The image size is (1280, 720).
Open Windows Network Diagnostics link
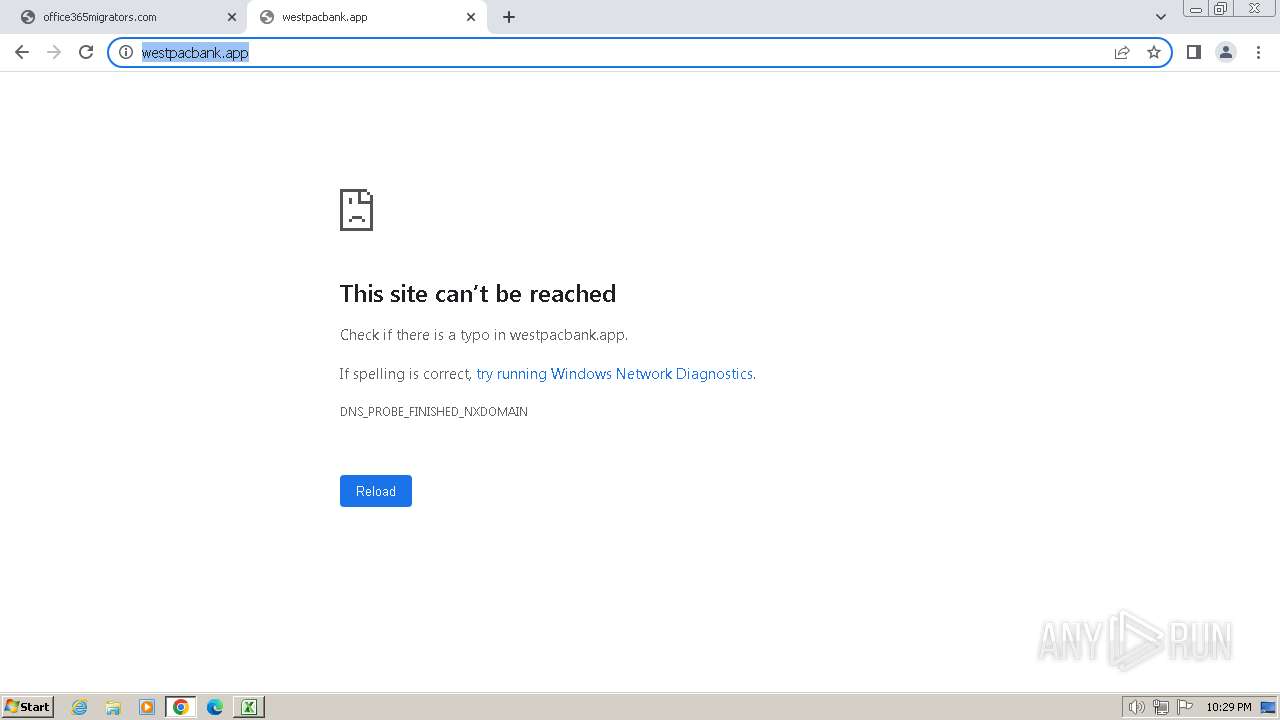point(614,374)
